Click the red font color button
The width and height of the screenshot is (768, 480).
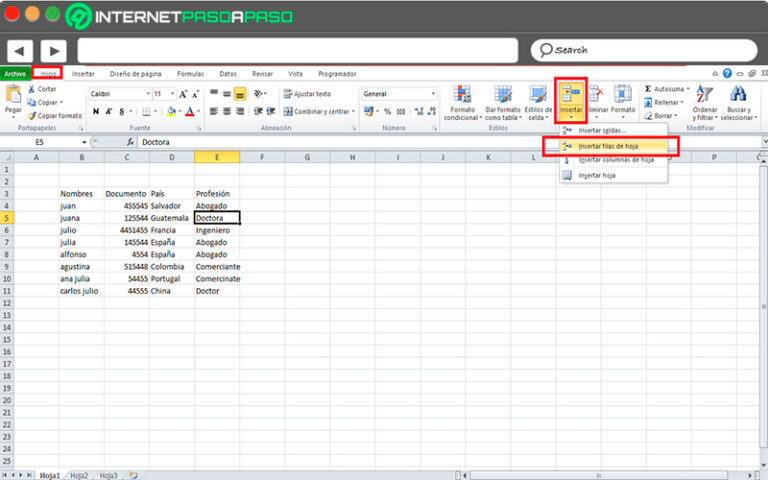(190, 112)
